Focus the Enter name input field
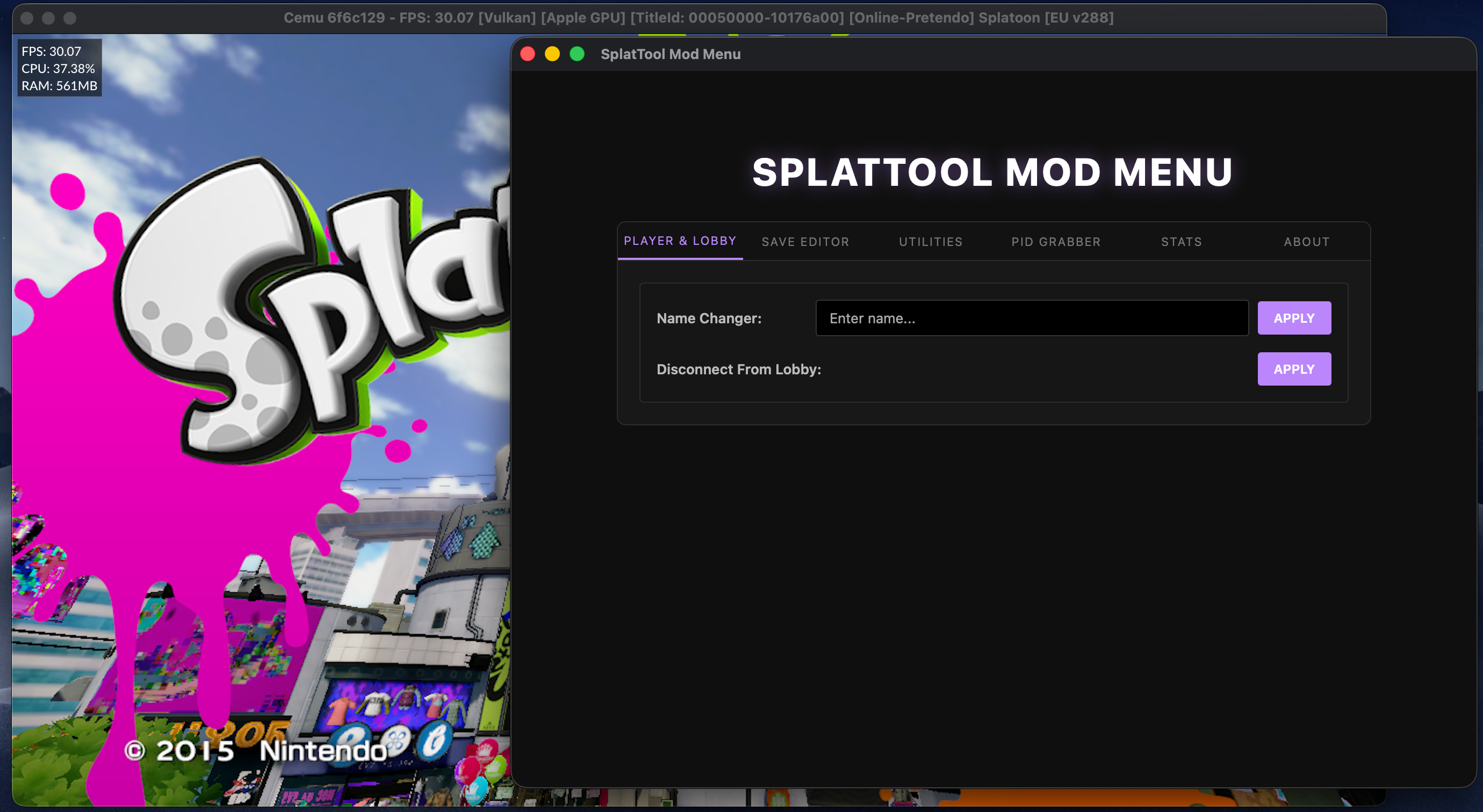 click(1032, 318)
